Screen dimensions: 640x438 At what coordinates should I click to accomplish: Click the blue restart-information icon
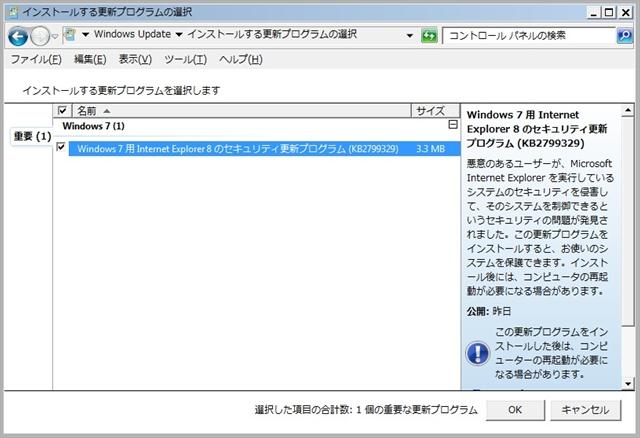click(478, 353)
